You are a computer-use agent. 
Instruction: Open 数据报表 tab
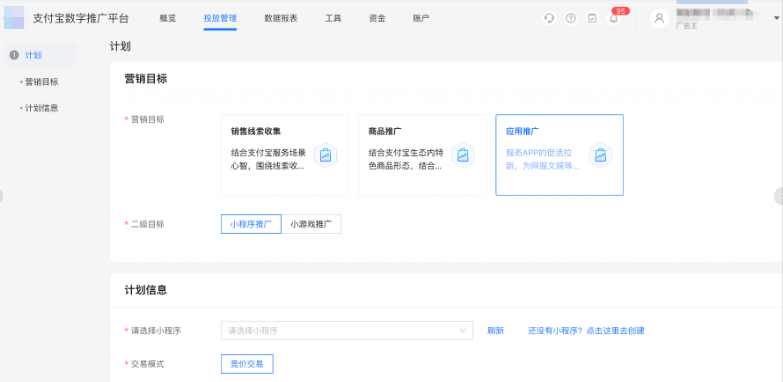pyautogui.click(x=281, y=18)
